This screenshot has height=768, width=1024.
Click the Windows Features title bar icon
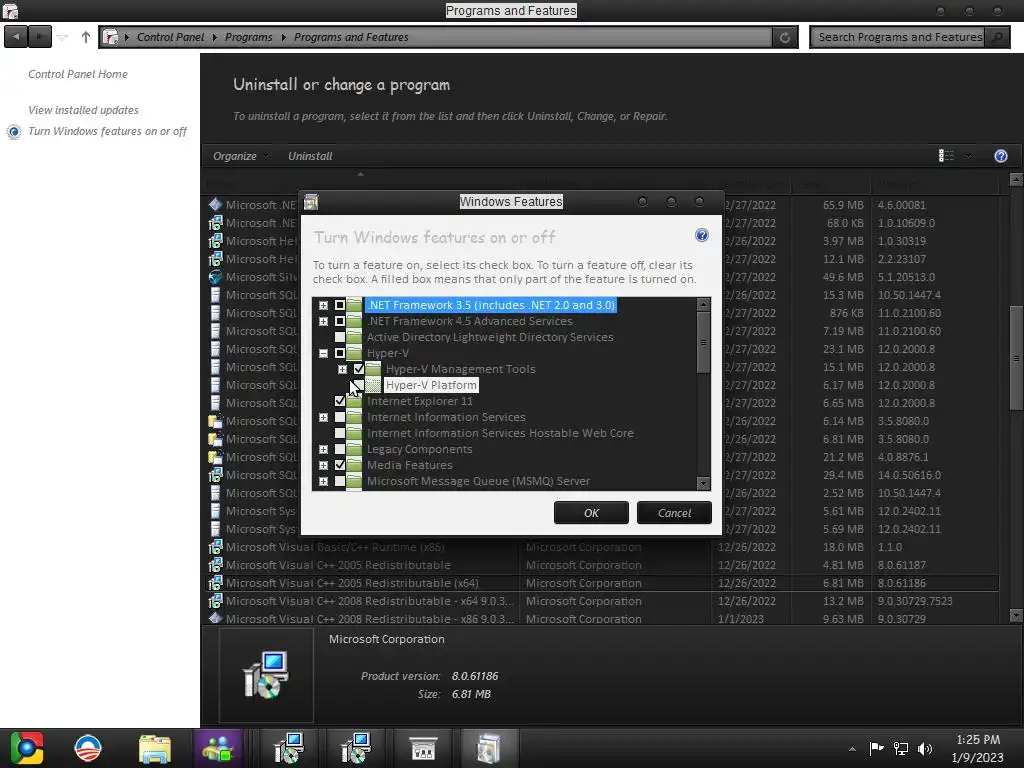point(311,202)
